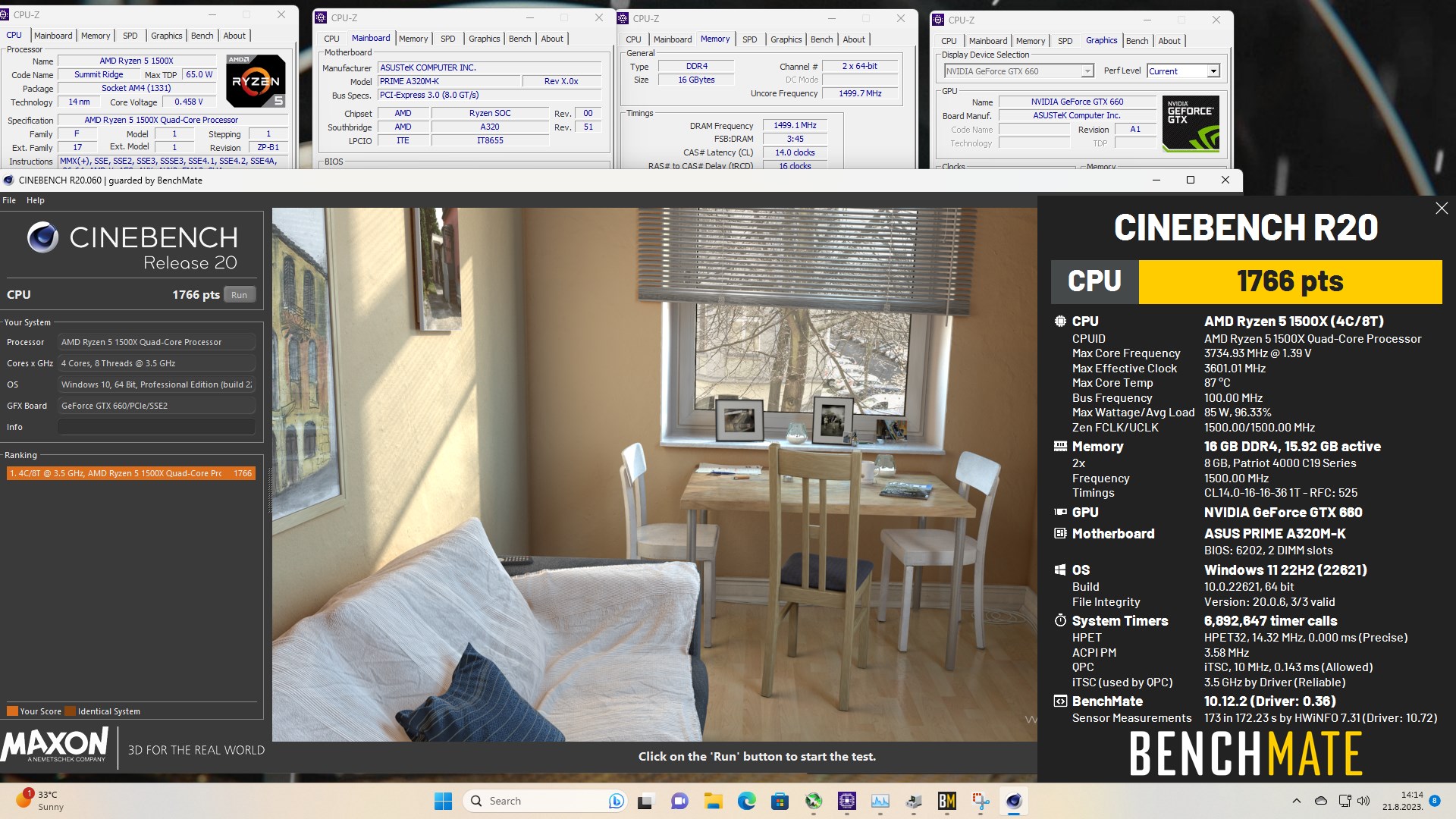The image size is (1456, 819).
Task: Open the Microsoft Store taskbar icon
Action: tap(780, 801)
